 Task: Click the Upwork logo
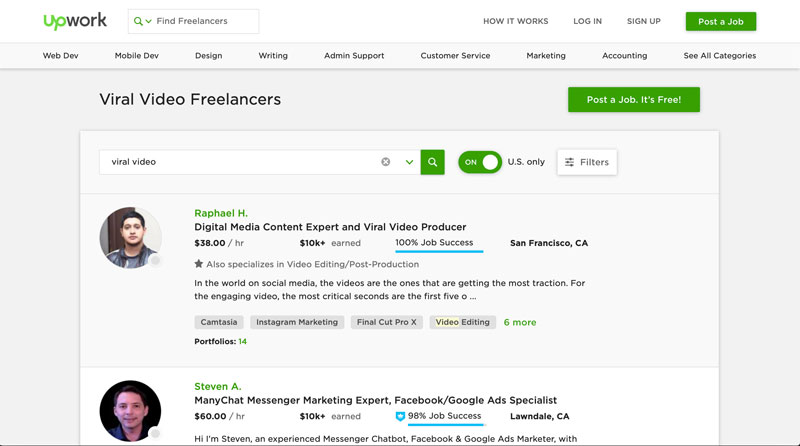click(75, 21)
